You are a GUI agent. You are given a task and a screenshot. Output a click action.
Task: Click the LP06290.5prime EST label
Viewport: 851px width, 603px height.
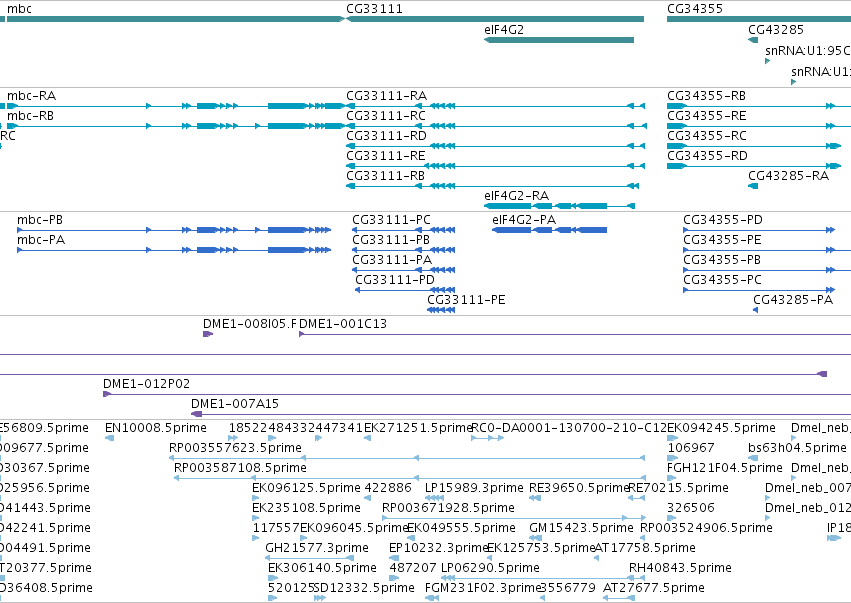[x=490, y=568]
